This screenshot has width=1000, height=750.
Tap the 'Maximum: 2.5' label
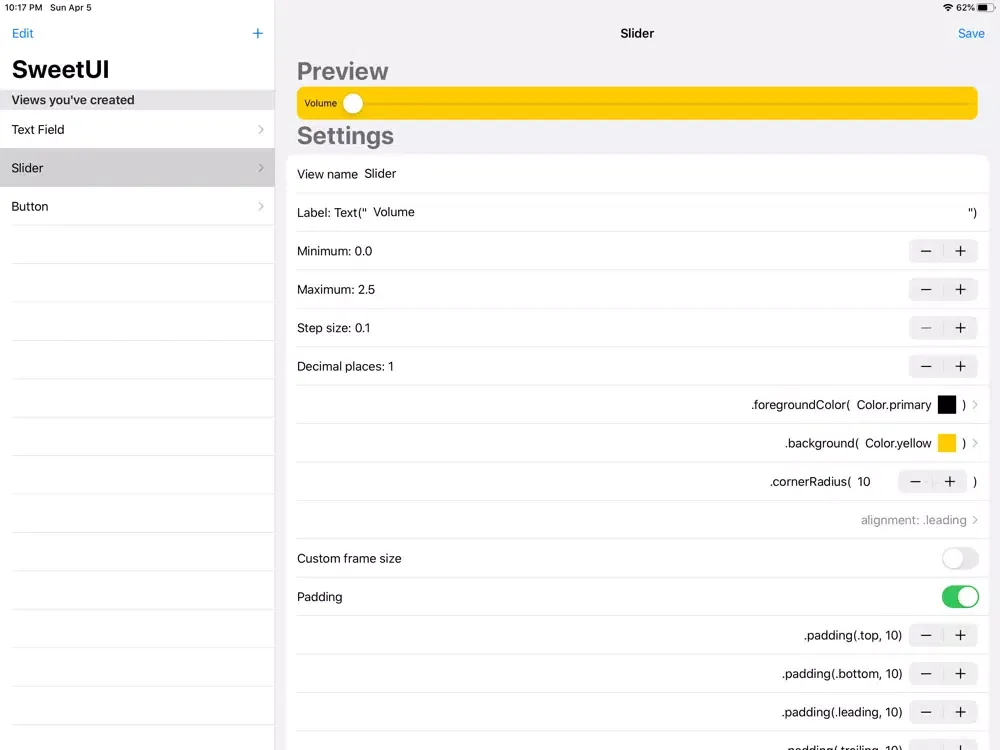(335, 290)
